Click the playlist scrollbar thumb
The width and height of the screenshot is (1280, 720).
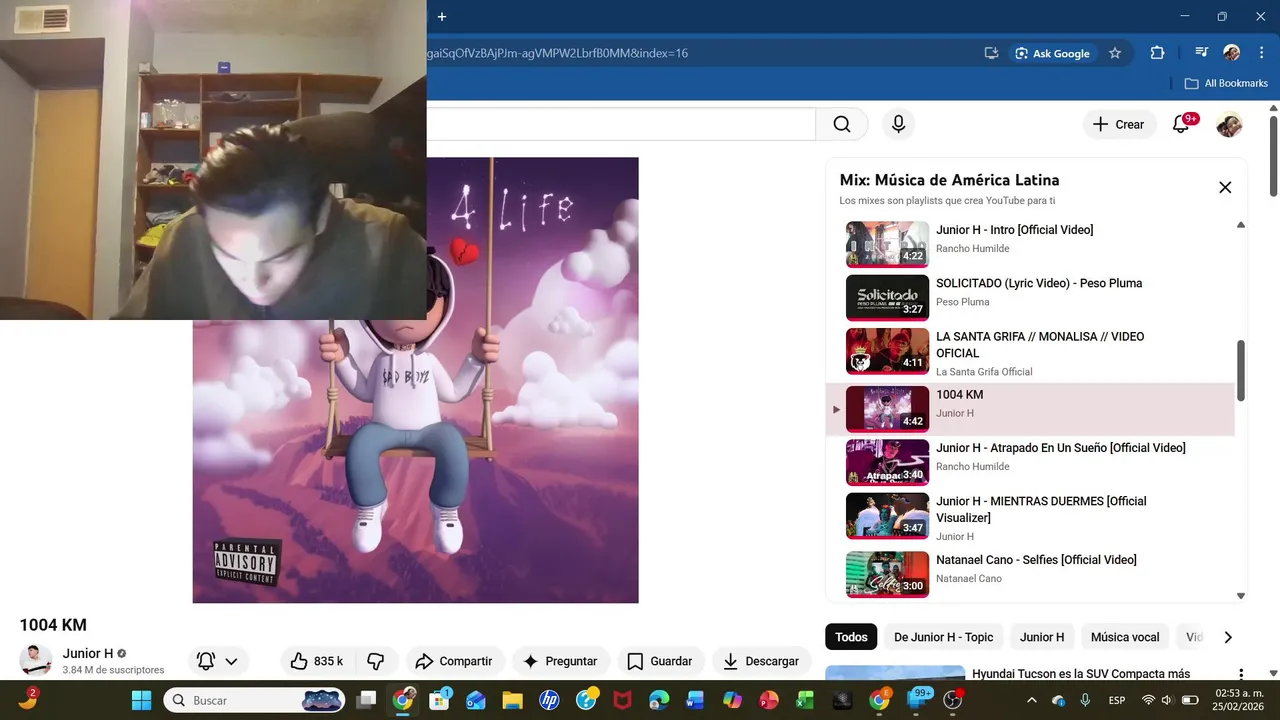point(1241,370)
